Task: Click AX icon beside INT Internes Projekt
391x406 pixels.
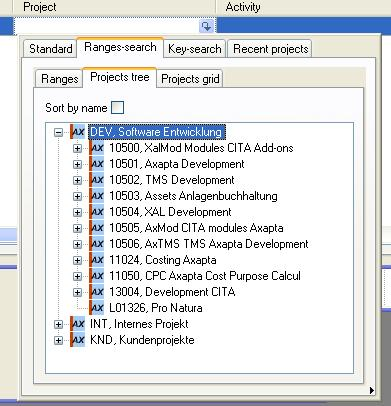Action: pos(78,324)
